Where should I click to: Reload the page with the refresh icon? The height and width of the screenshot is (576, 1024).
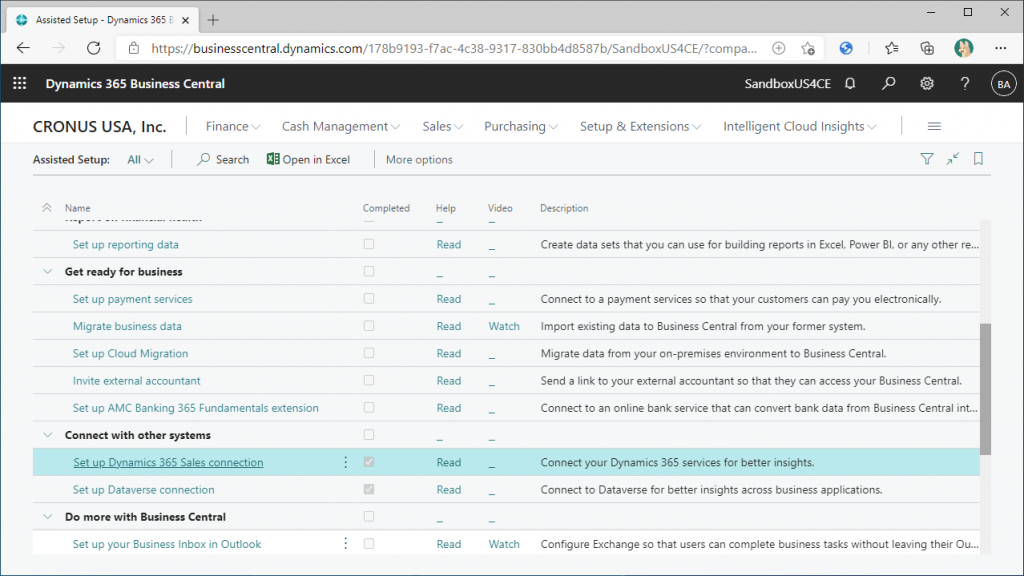(x=93, y=48)
